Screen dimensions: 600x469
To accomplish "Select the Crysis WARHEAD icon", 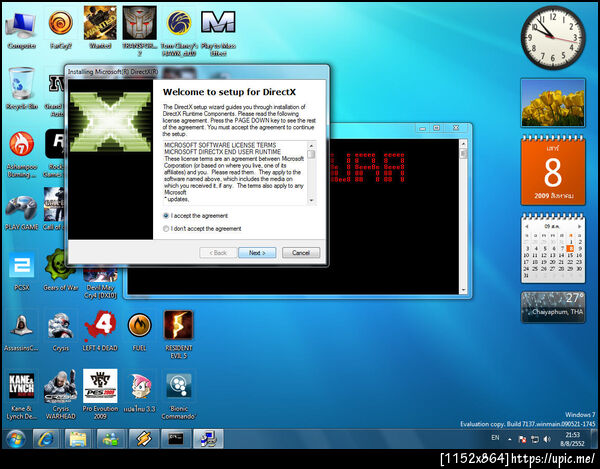I will pyautogui.click(x=61, y=395).
